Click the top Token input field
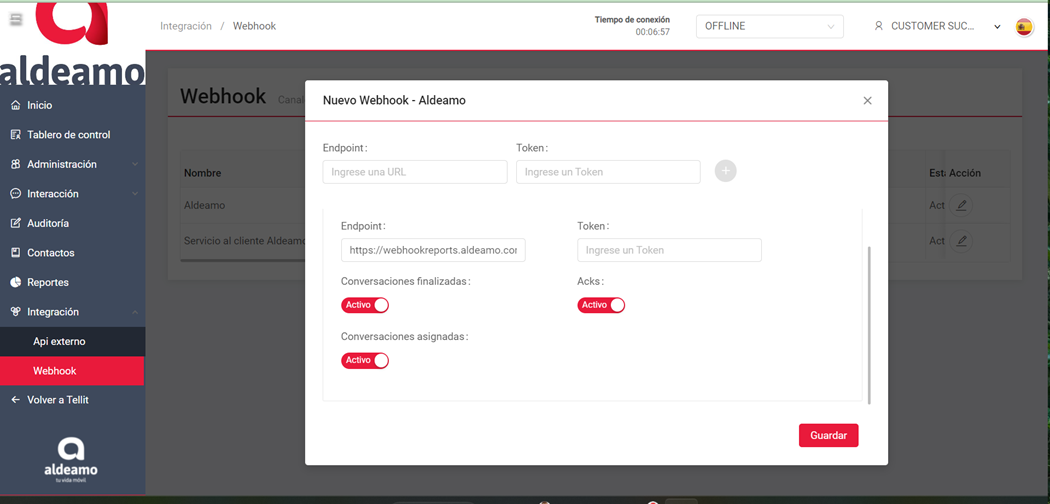This screenshot has height=504, width=1050. [x=608, y=171]
